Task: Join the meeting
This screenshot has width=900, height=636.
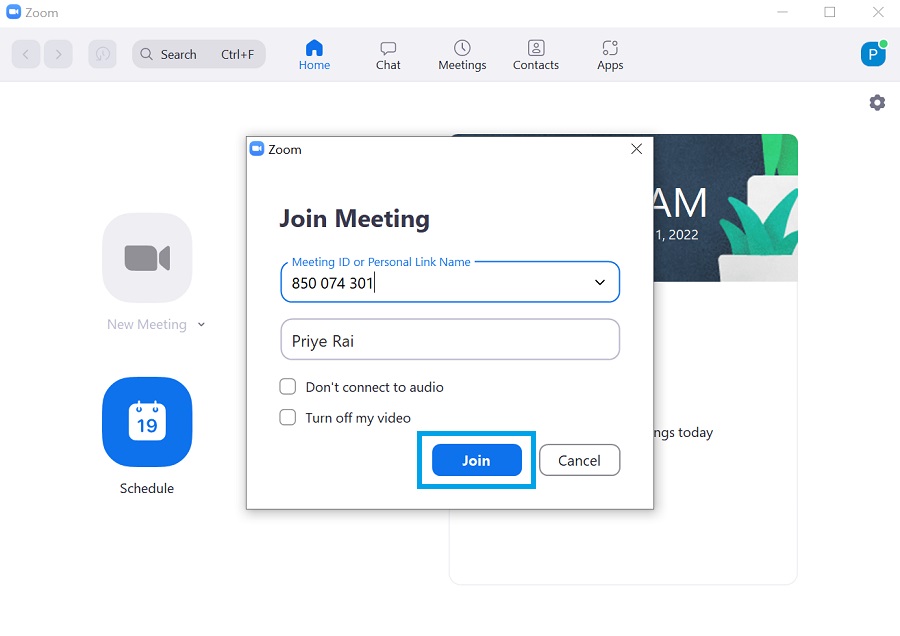Action: point(476,460)
